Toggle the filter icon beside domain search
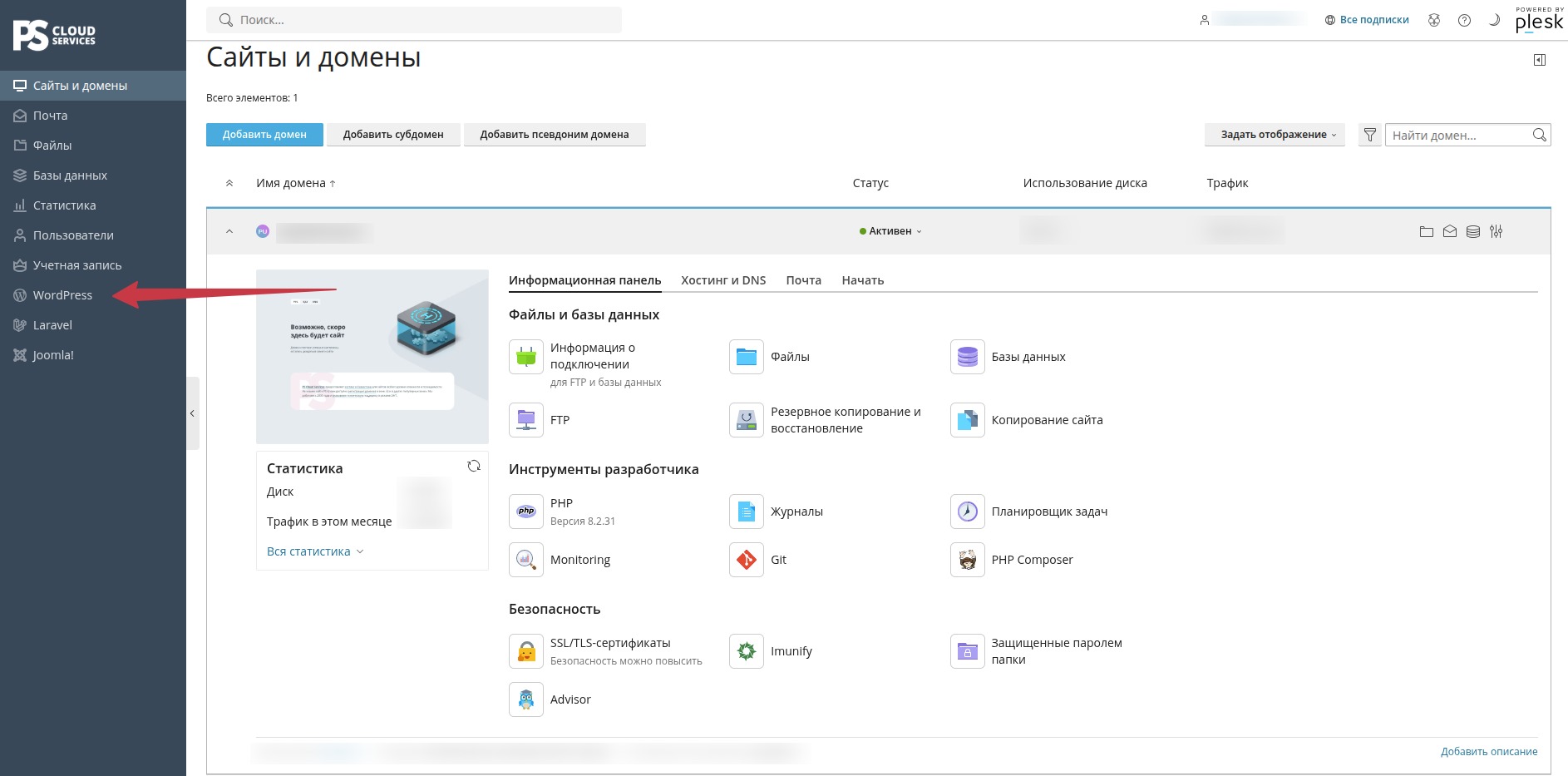 point(1369,135)
